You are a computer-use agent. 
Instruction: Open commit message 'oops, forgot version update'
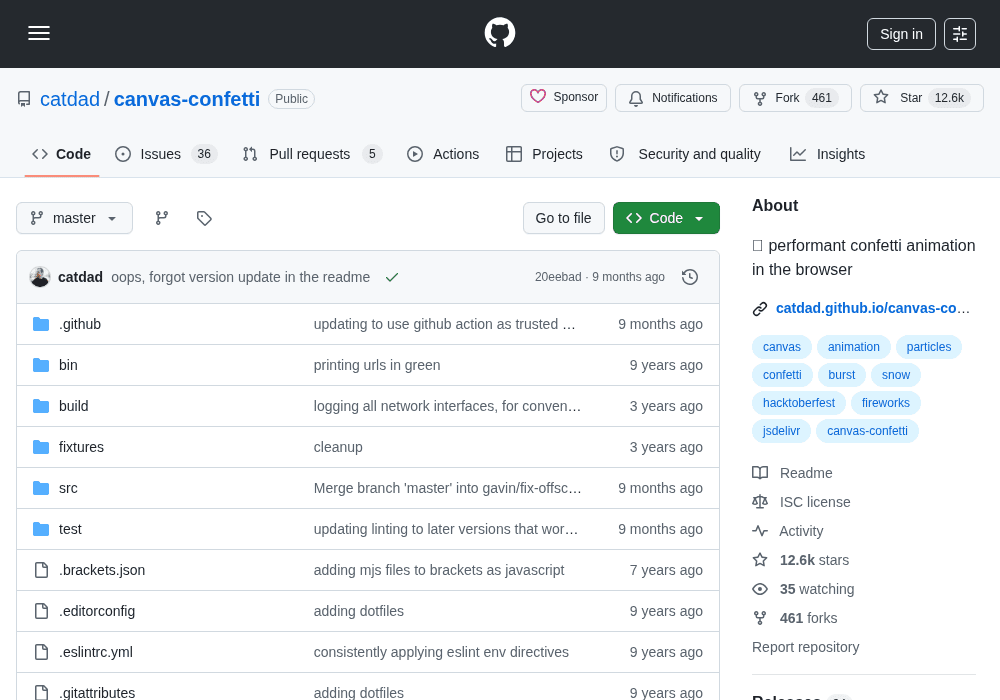click(240, 277)
